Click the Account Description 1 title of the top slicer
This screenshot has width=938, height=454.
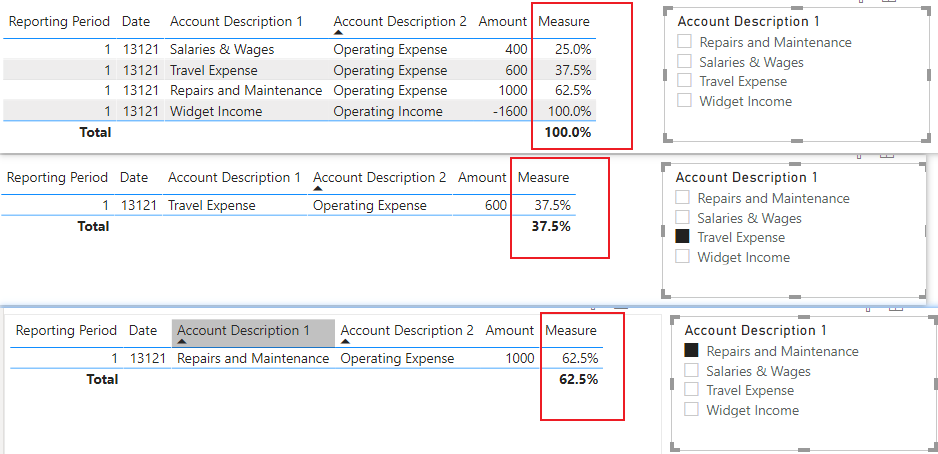(748, 22)
